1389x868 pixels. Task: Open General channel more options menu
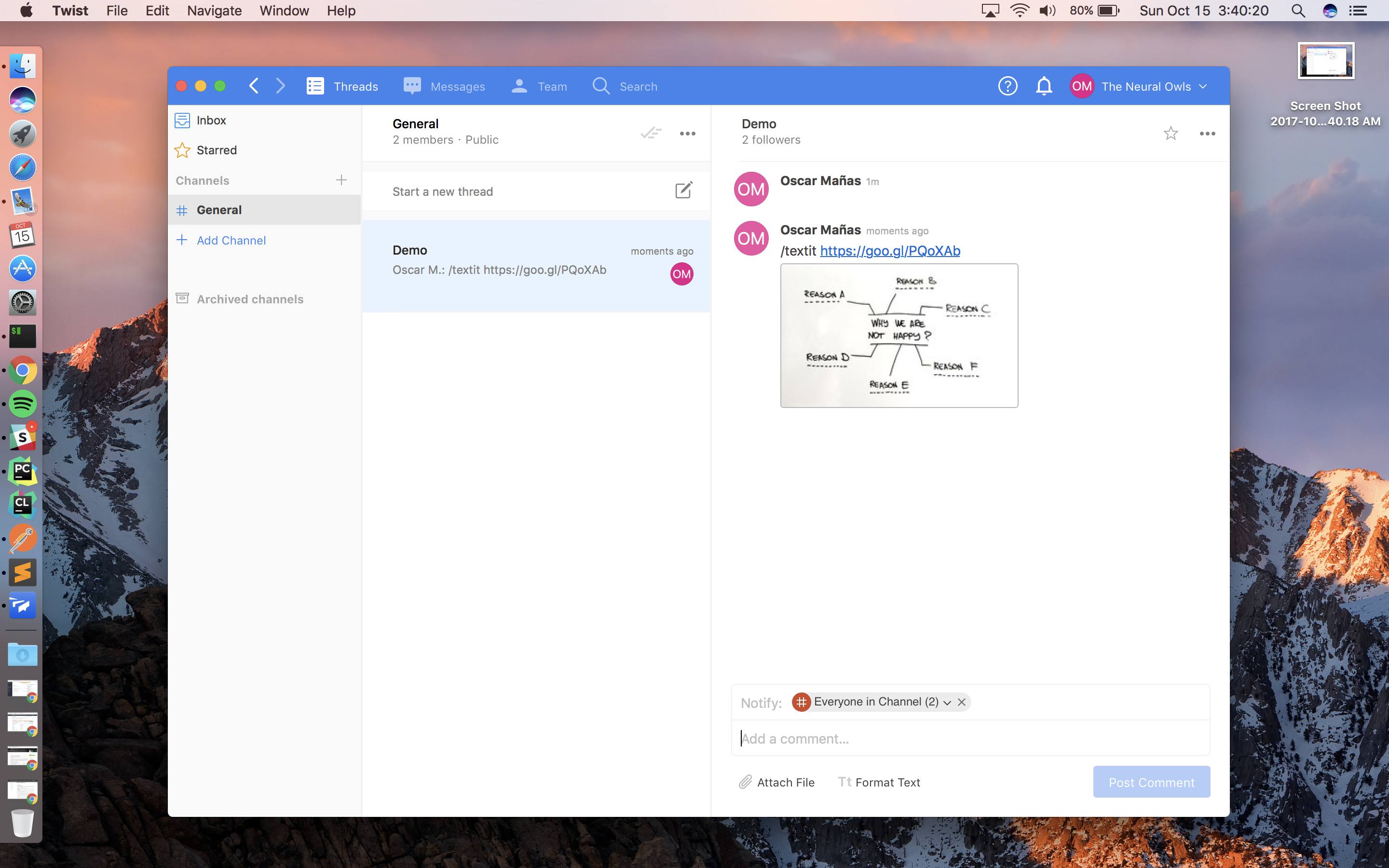[687, 133]
